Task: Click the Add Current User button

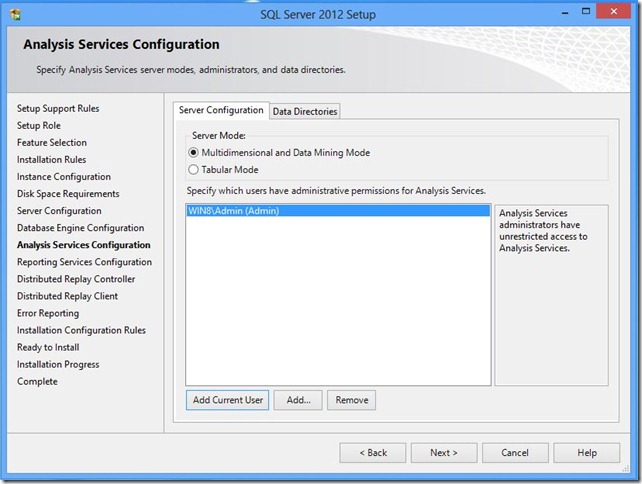Action: (228, 400)
